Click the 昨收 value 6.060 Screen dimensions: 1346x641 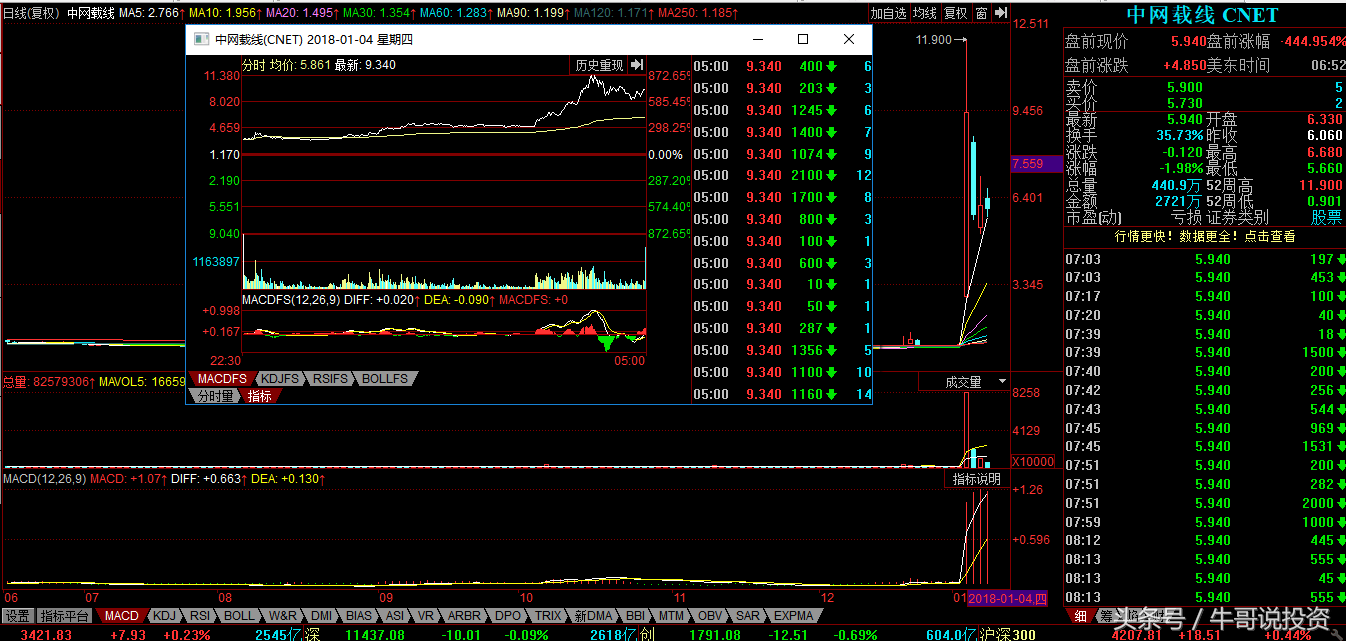click(1324, 136)
